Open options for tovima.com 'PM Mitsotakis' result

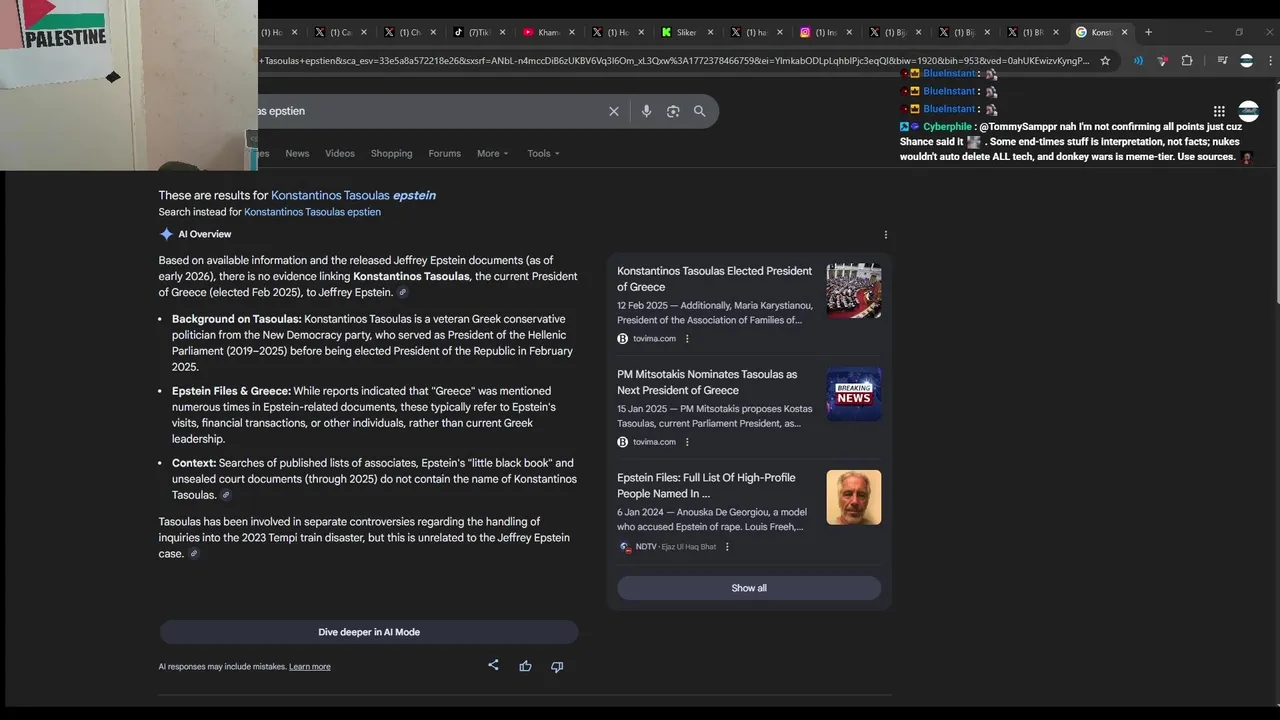coord(687,442)
